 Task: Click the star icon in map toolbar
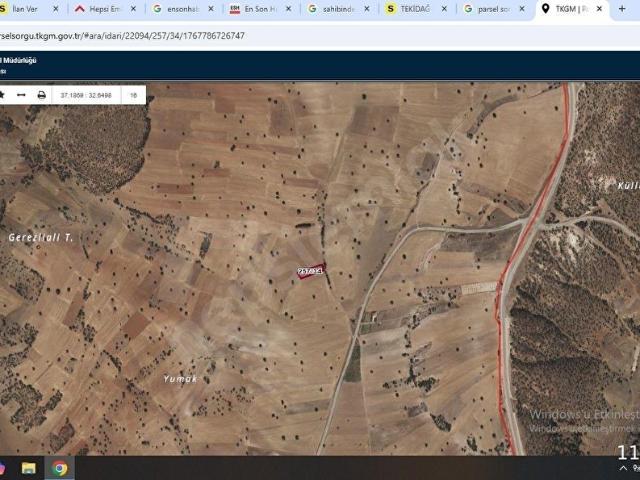point(2,95)
